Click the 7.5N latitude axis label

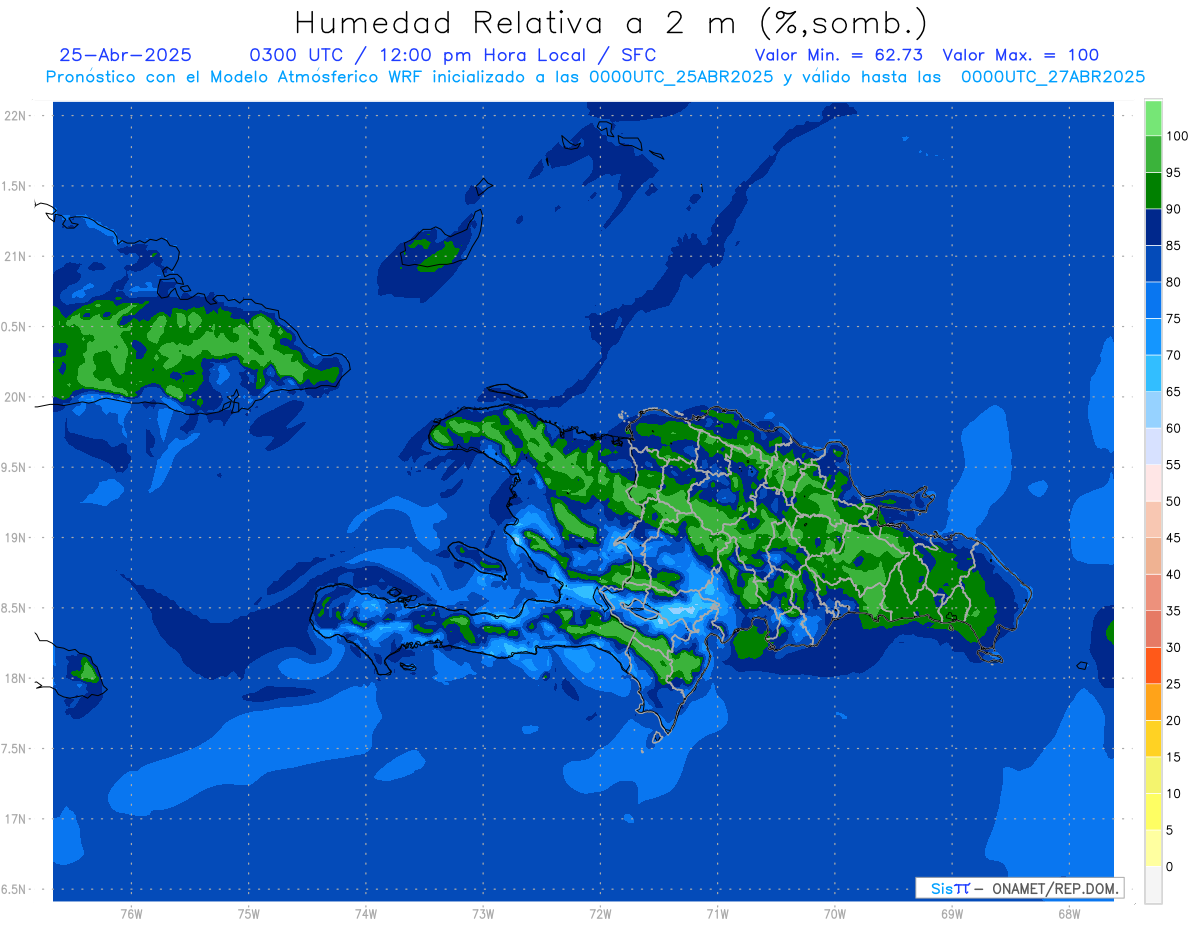(x=14, y=748)
